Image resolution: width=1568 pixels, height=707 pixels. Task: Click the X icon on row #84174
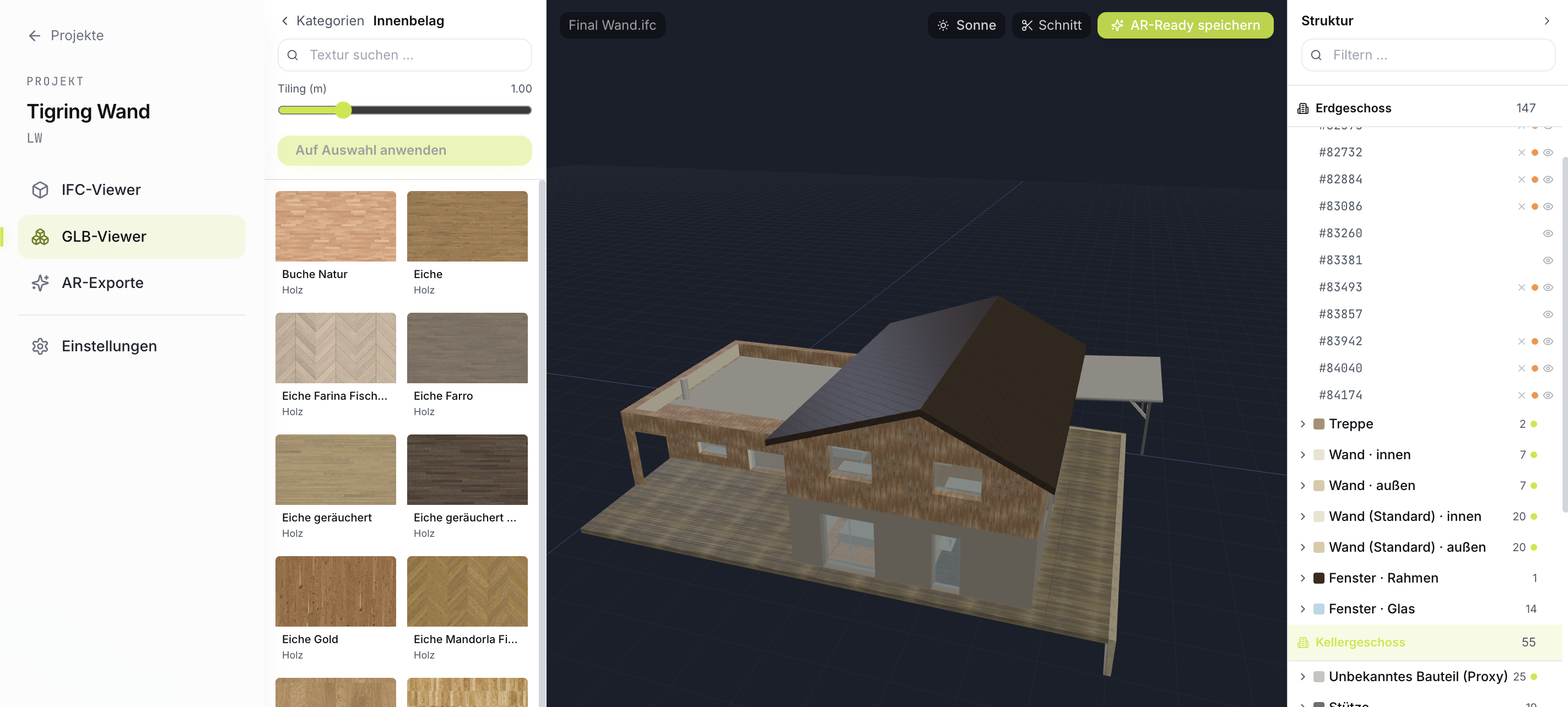pos(1521,395)
